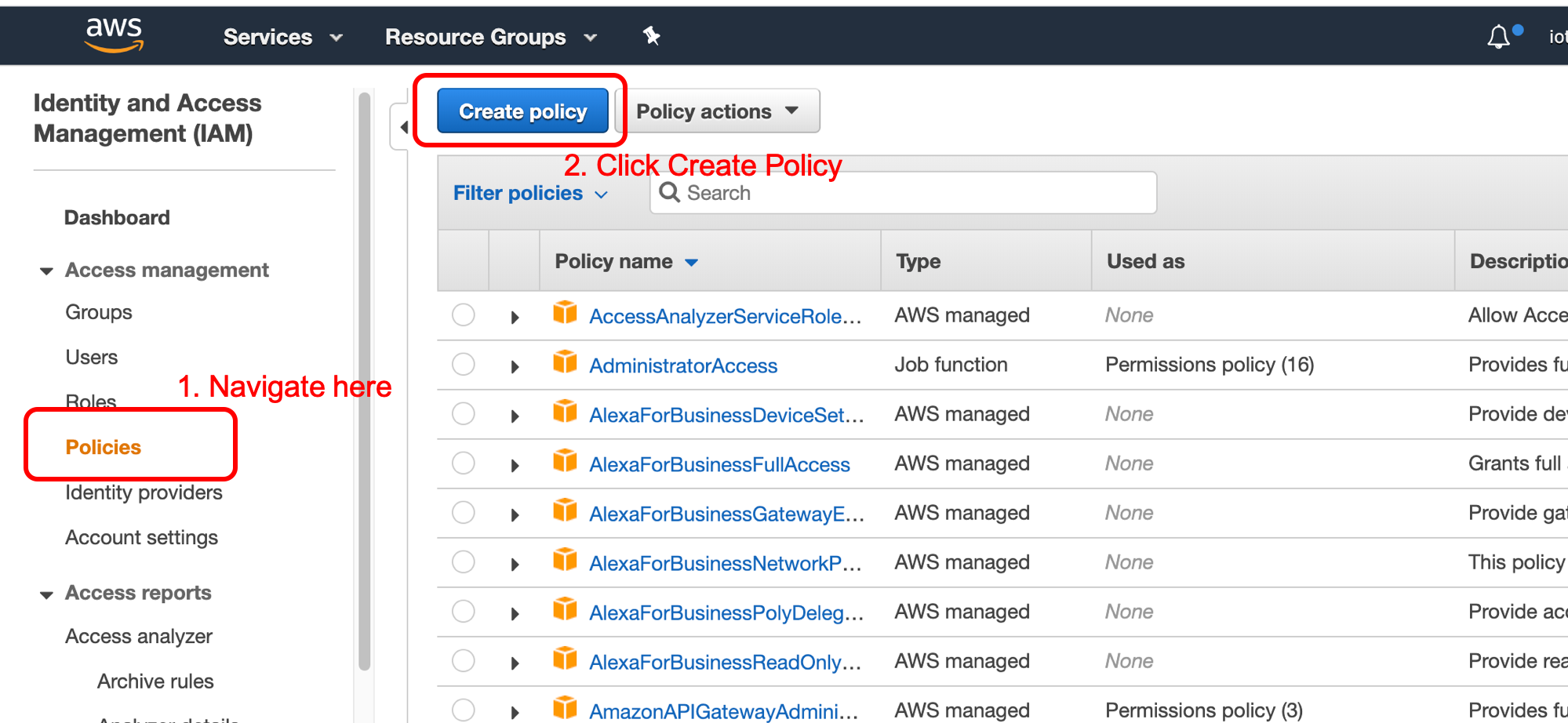Viewport: 1568px width, 723px height.
Task: Open Users in the sidebar
Action: (92, 357)
